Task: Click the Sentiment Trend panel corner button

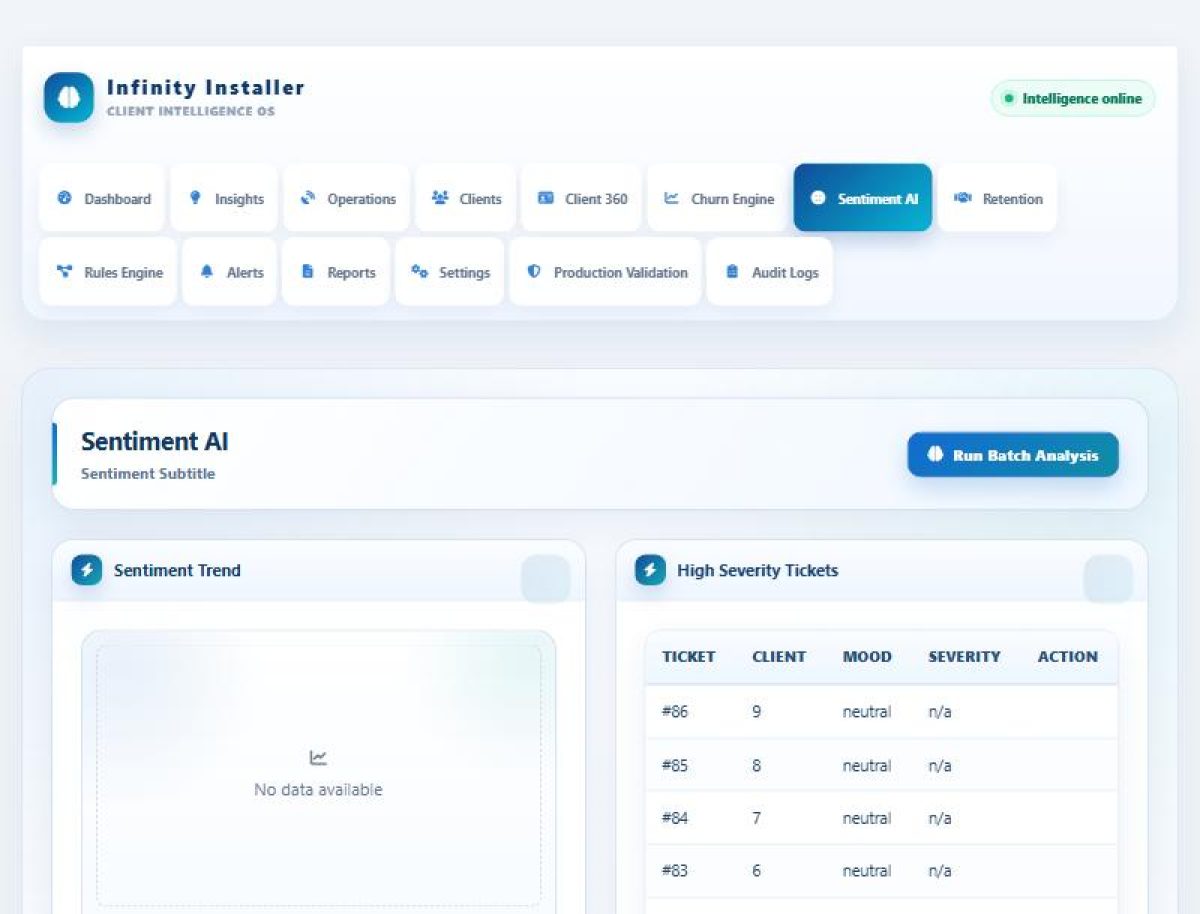Action: coord(546,579)
